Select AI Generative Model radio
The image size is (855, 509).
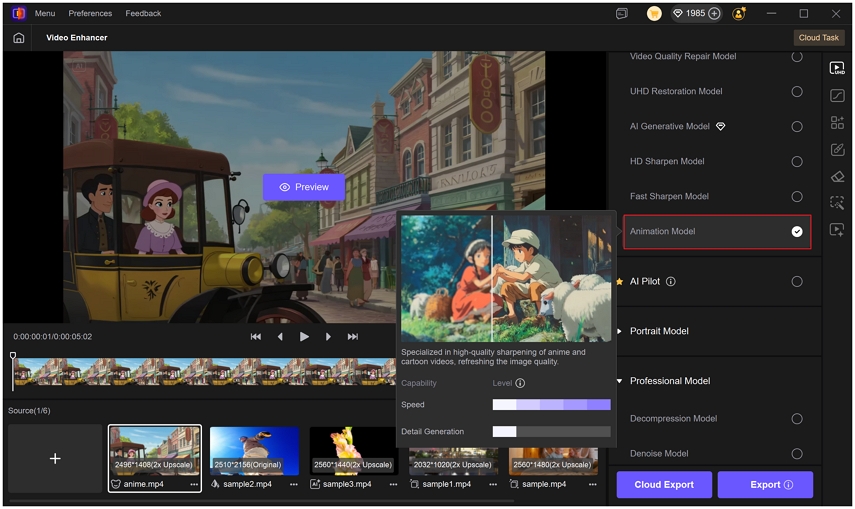point(797,127)
